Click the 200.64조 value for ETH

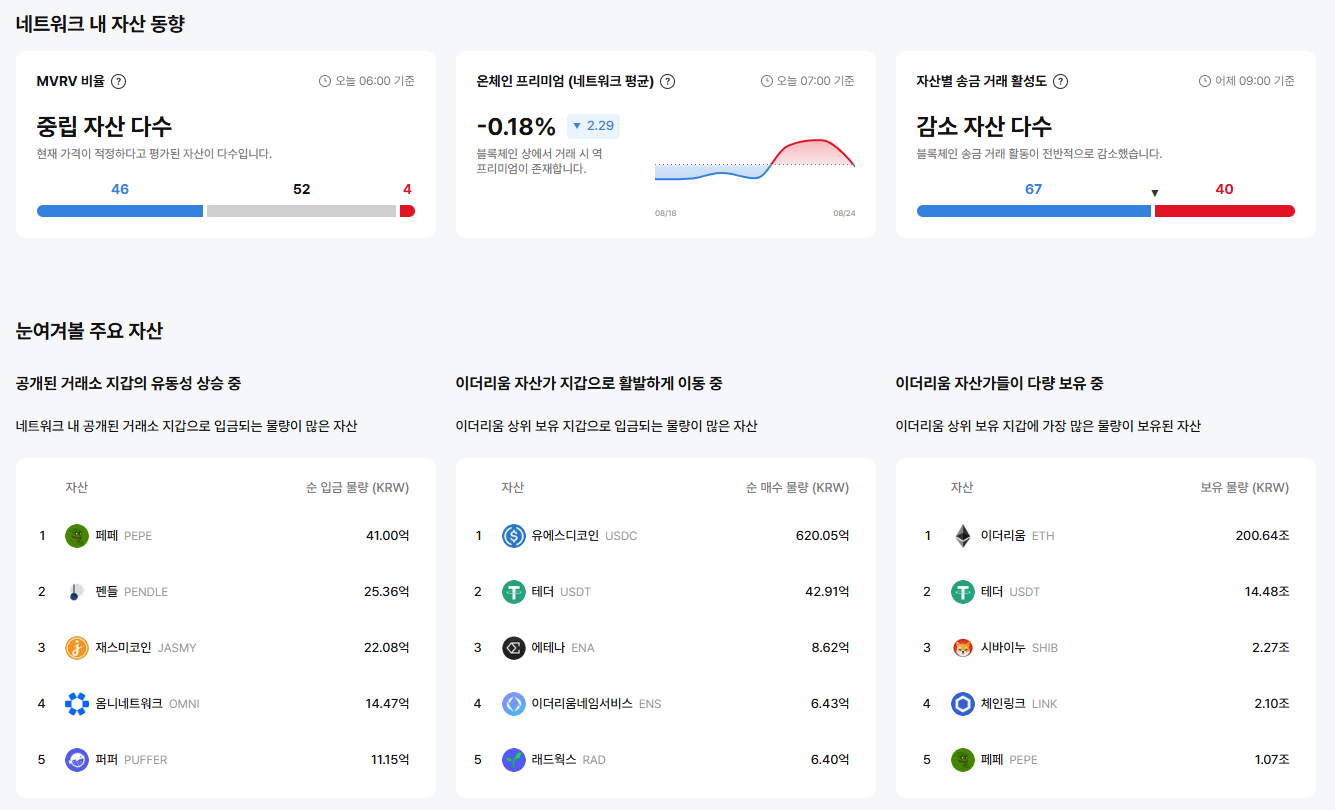pyautogui.click(x=1262, y=536)
